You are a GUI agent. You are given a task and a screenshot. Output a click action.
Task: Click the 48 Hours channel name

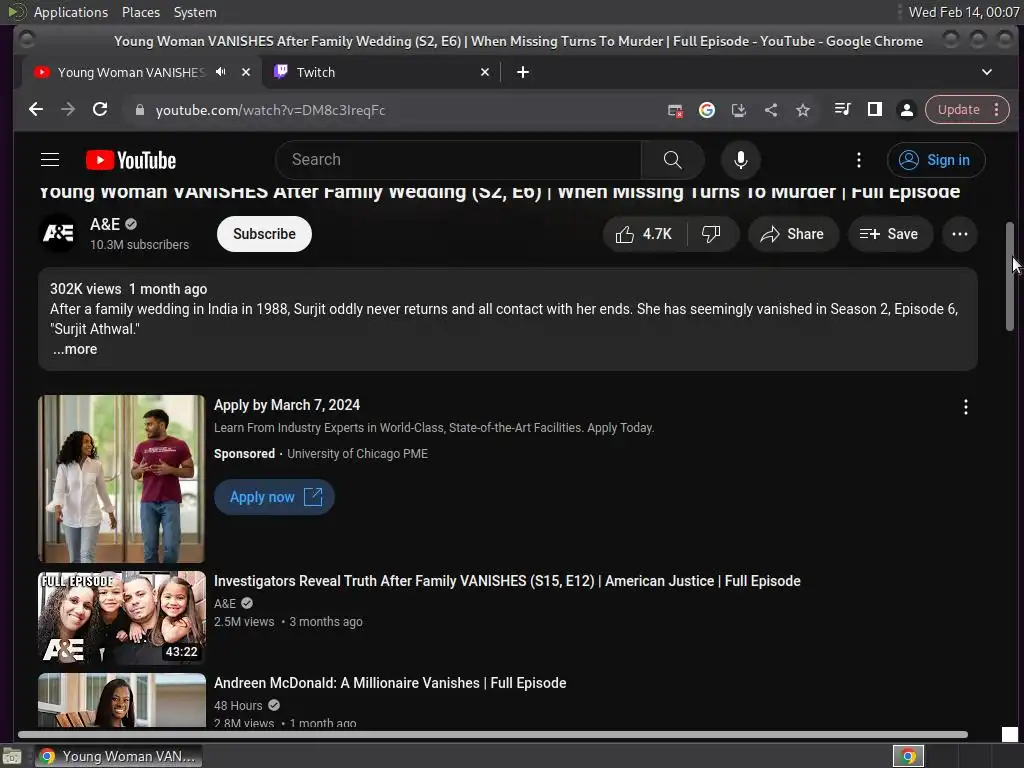tap(238, 705)
